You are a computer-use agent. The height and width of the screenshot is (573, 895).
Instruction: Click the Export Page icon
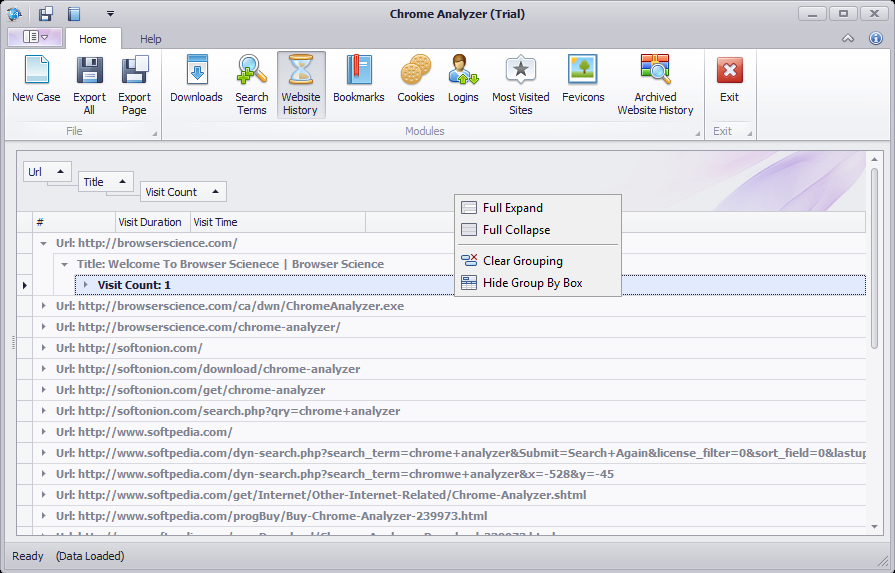pos(134,70)
